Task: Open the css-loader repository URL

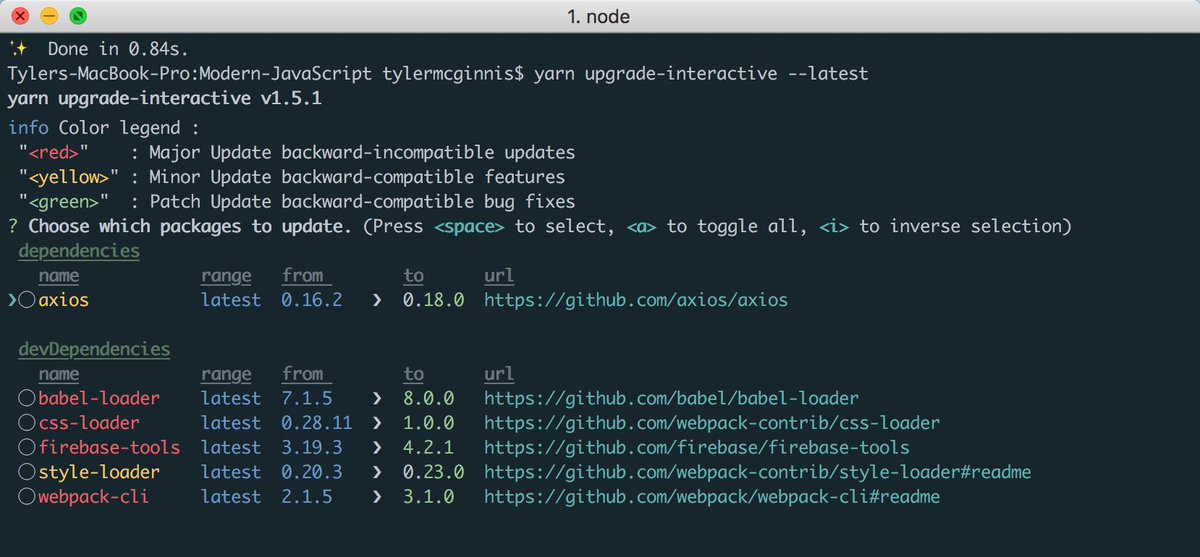Action: click(x=712, y=423)
